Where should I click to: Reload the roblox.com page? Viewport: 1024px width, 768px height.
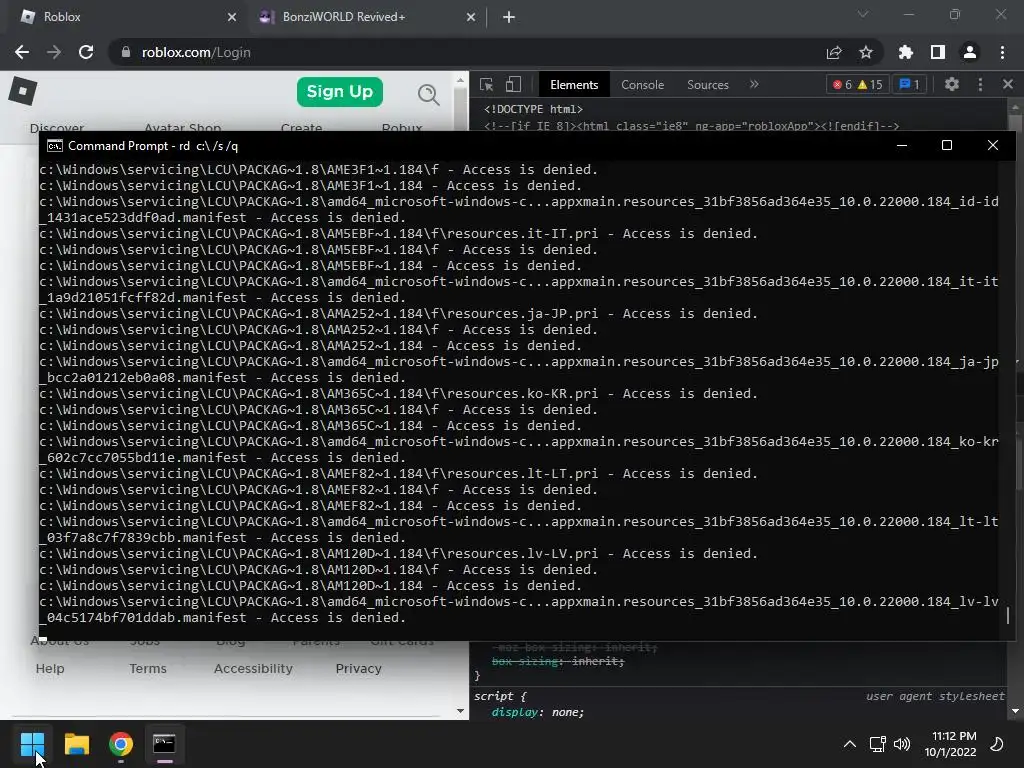[x=86, y=52]
